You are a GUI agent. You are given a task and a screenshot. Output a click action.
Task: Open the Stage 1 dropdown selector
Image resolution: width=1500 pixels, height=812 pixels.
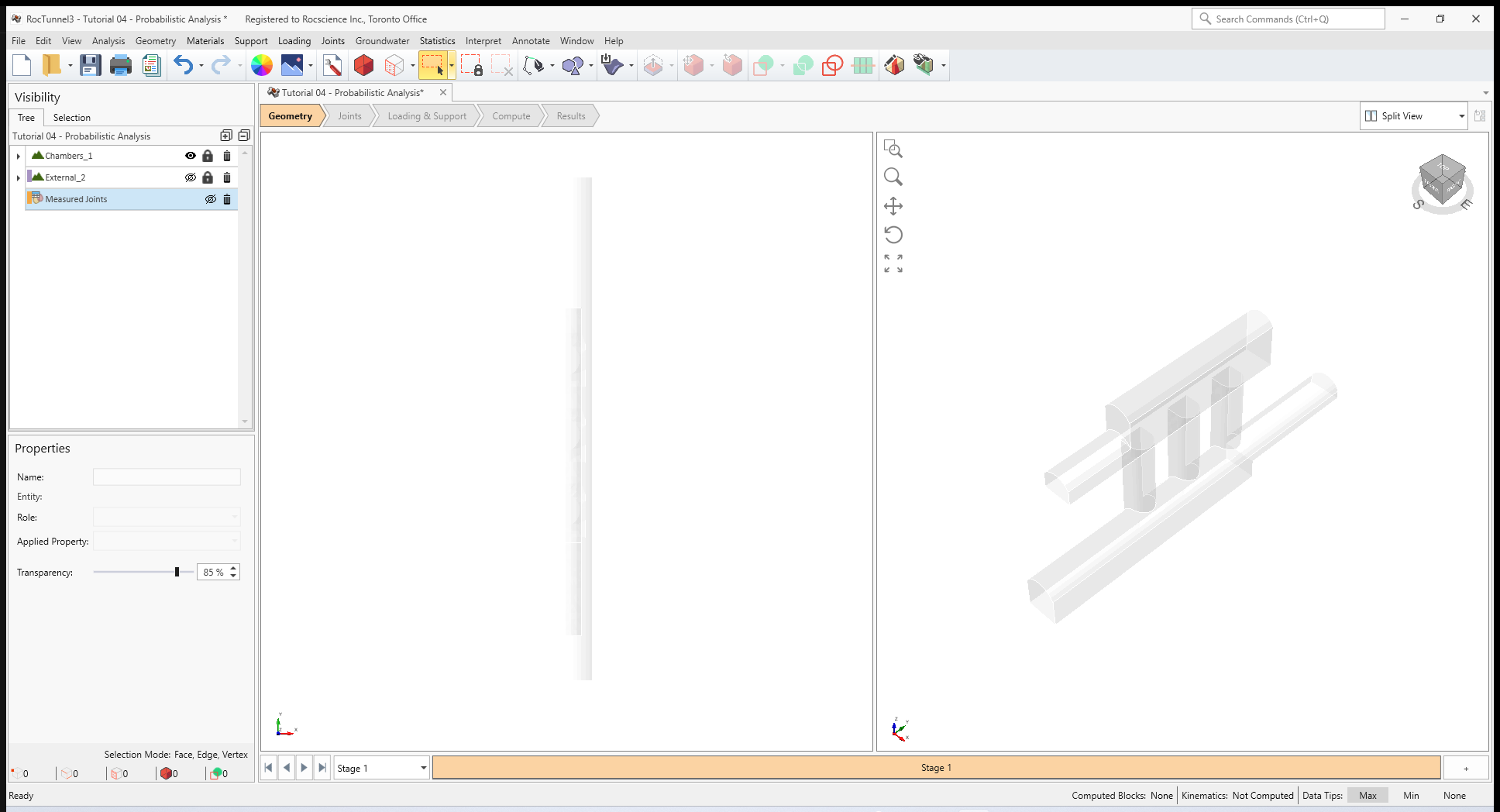coord(381,768)
